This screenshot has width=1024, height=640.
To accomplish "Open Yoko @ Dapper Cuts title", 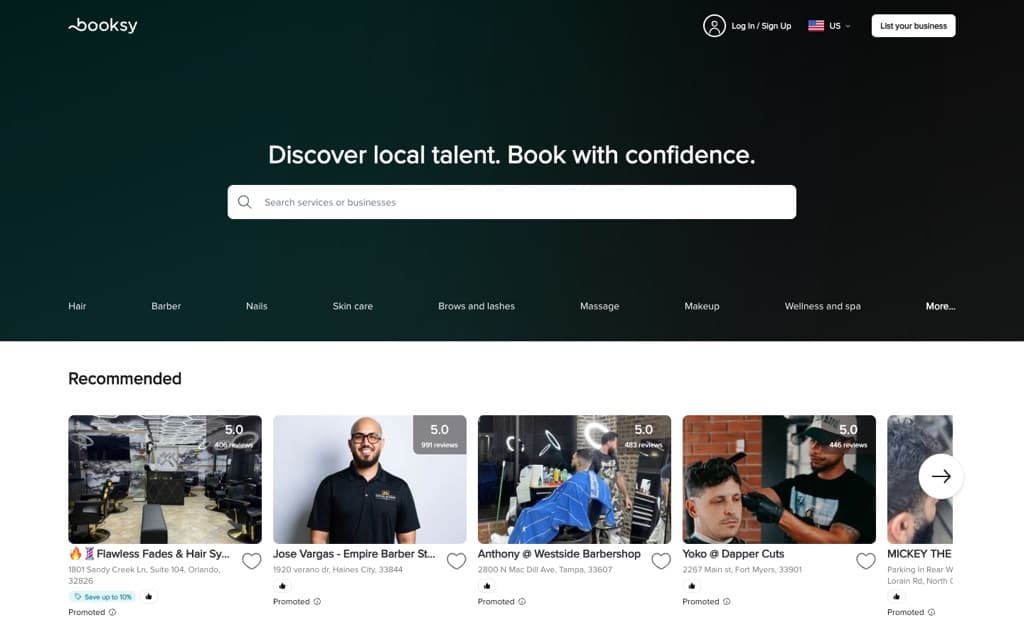I will point(733,554).
